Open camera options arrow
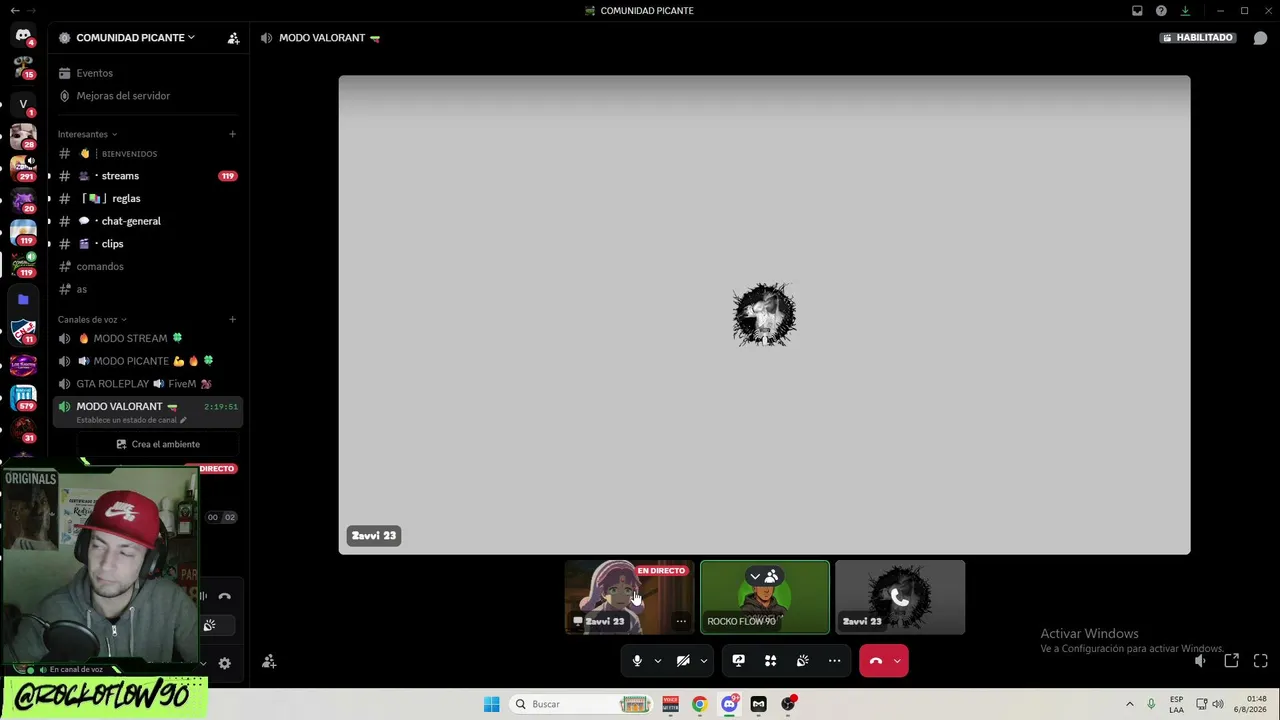1280x720 pixels. tap(703, 661)
